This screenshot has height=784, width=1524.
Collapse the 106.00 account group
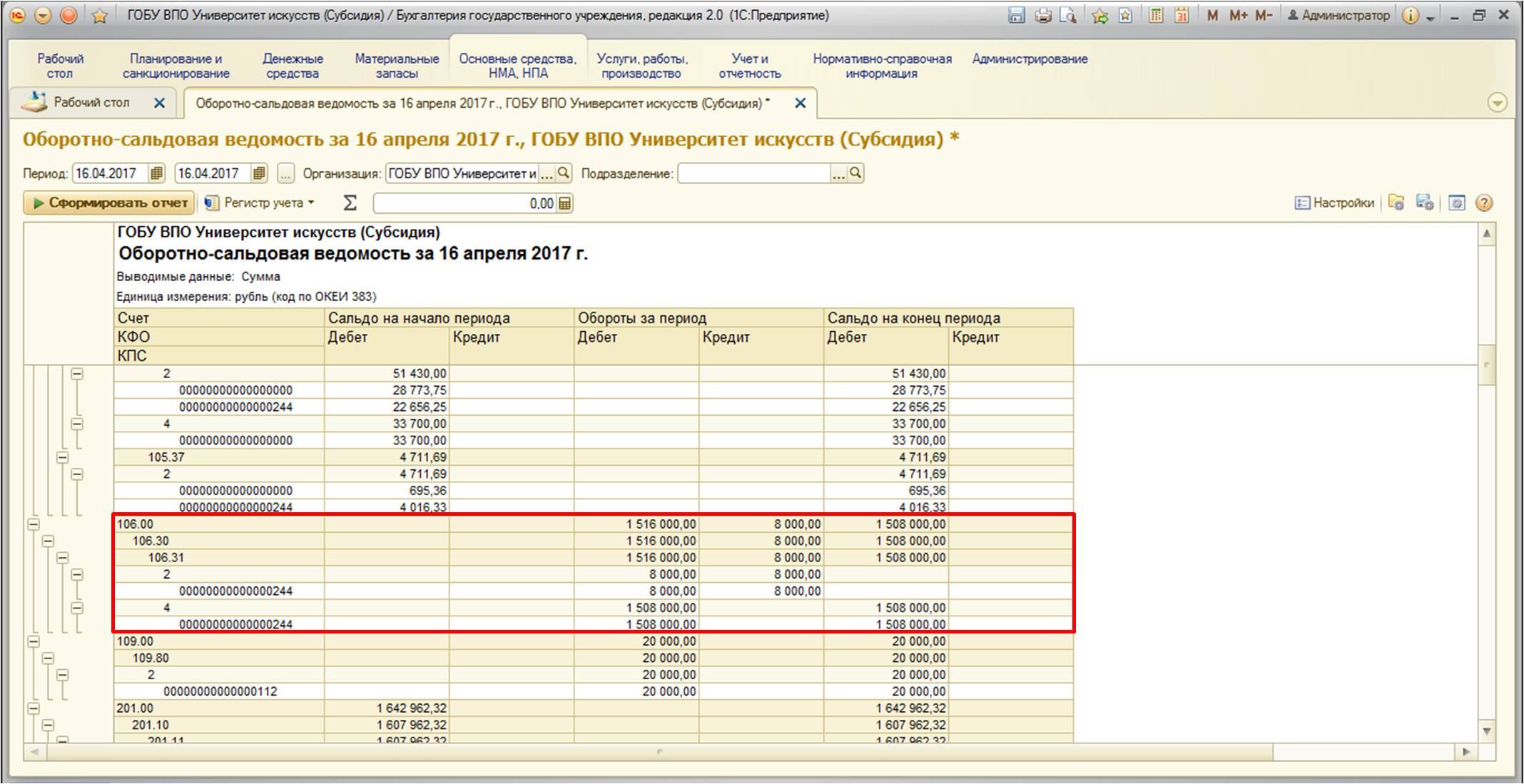34,524
